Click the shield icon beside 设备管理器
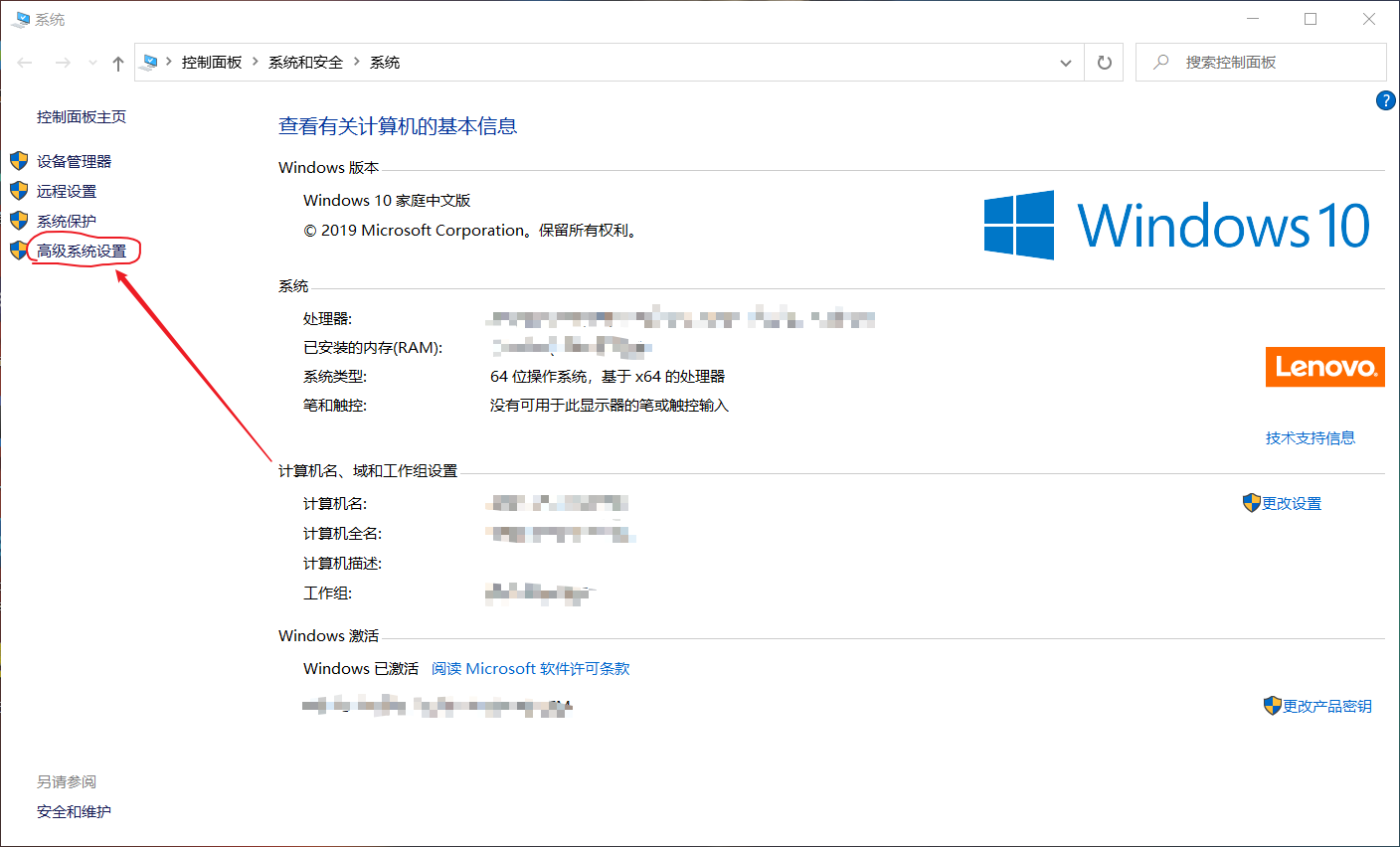The image size is (1400, 847). click(x=19, y=161)
